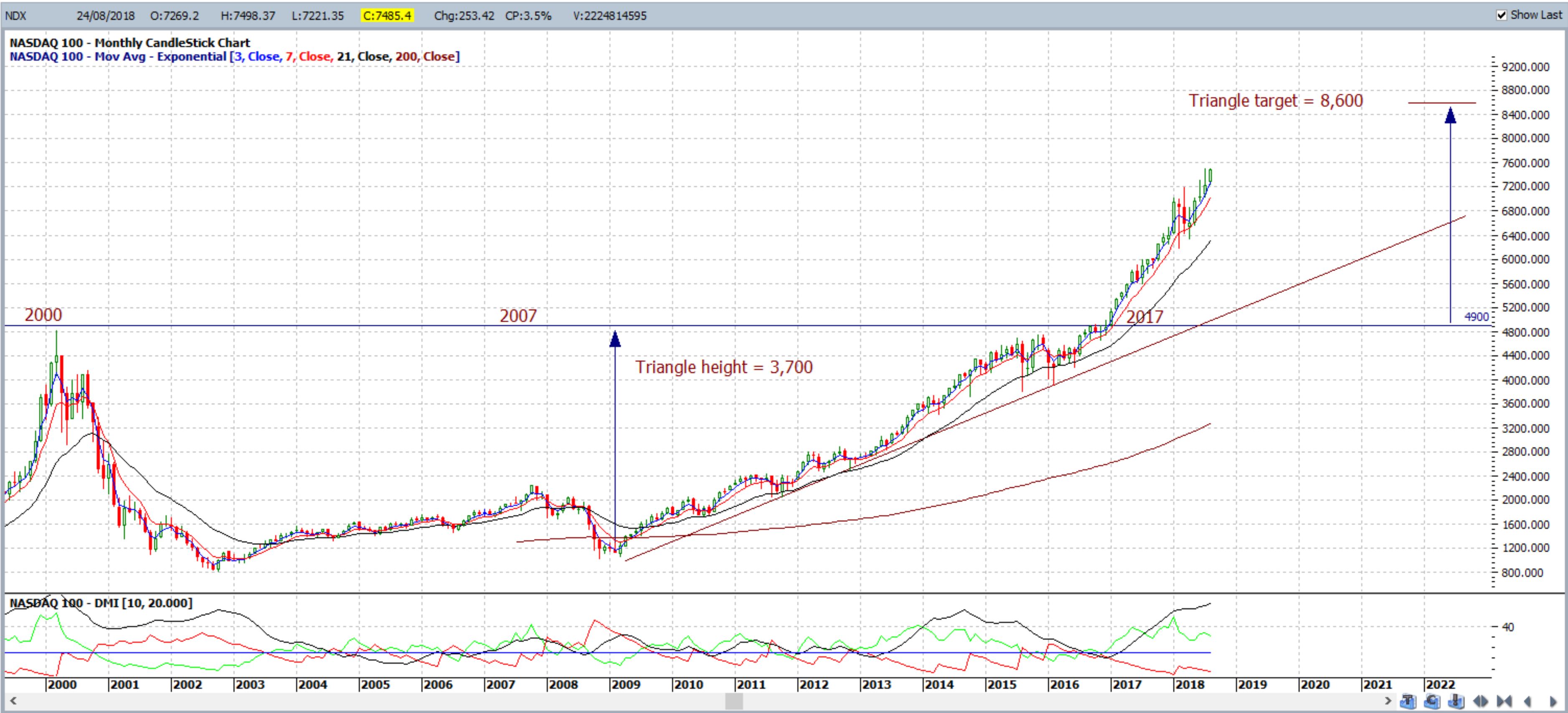This screenshot has height=713, width=1568.
Task: Click the DMI scale label 40
Action: 1508,626
